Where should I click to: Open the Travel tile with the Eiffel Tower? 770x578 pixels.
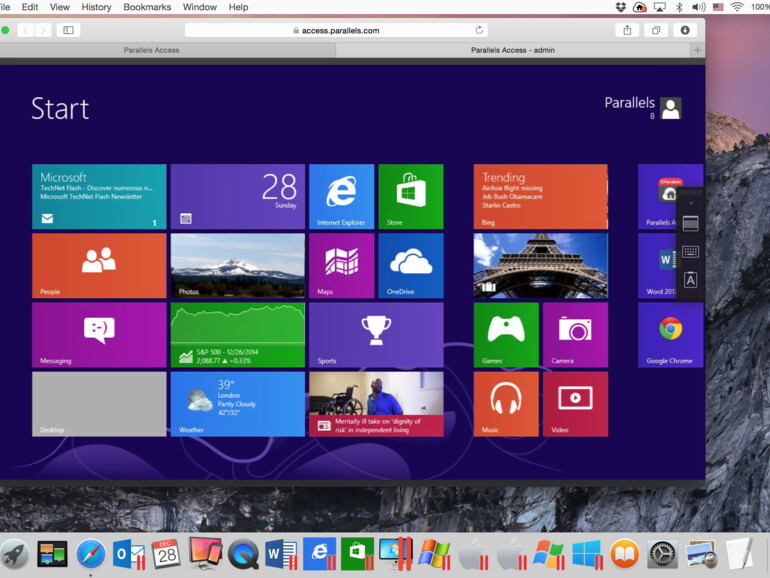point(541,266)
